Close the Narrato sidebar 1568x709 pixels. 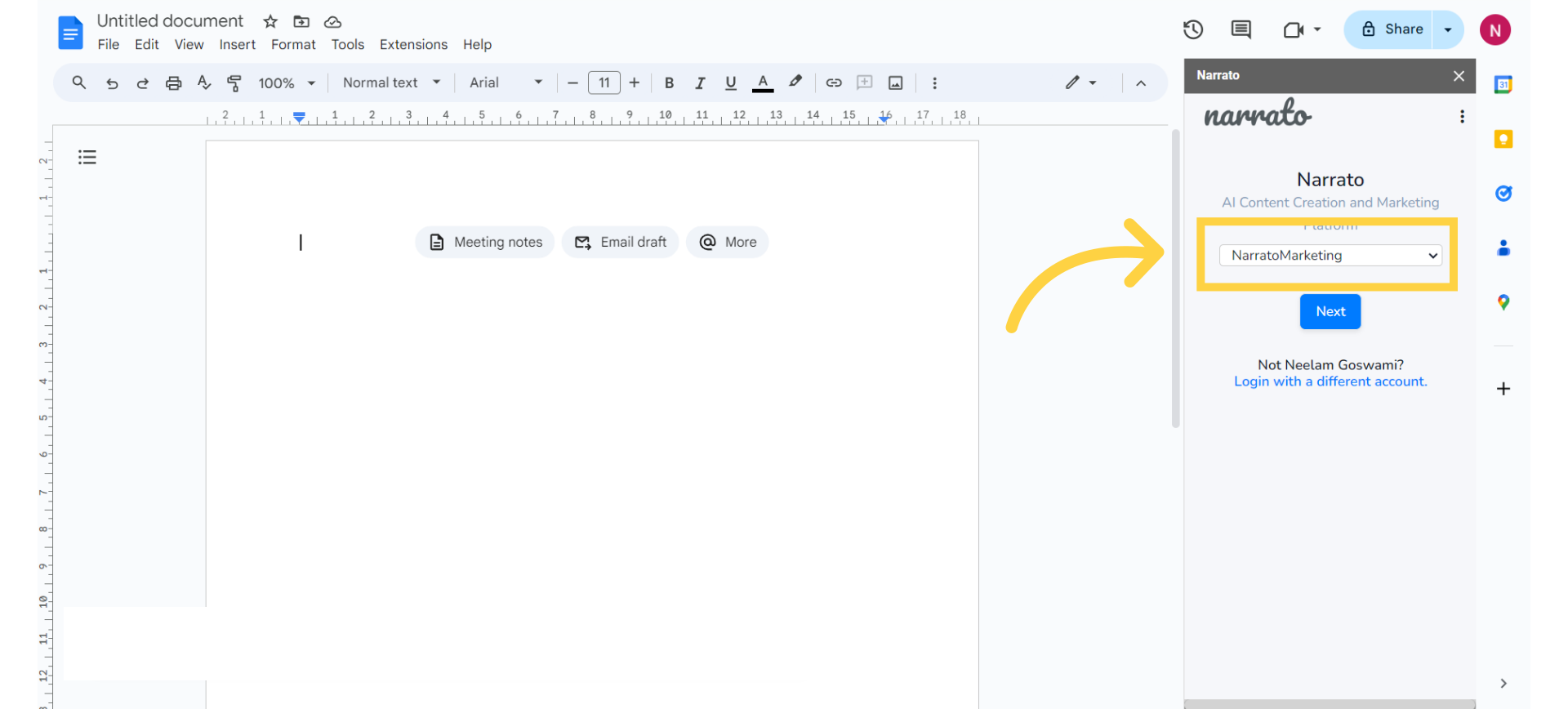tap(1459, 76)
